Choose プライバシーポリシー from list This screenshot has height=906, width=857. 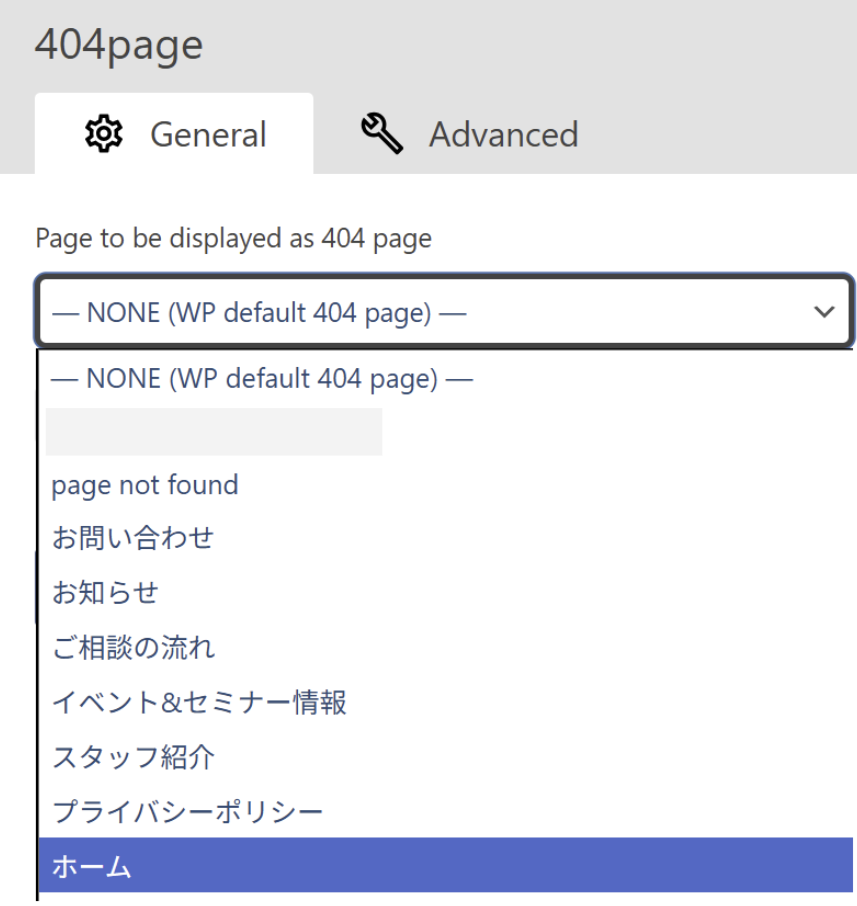pos(187,811)
